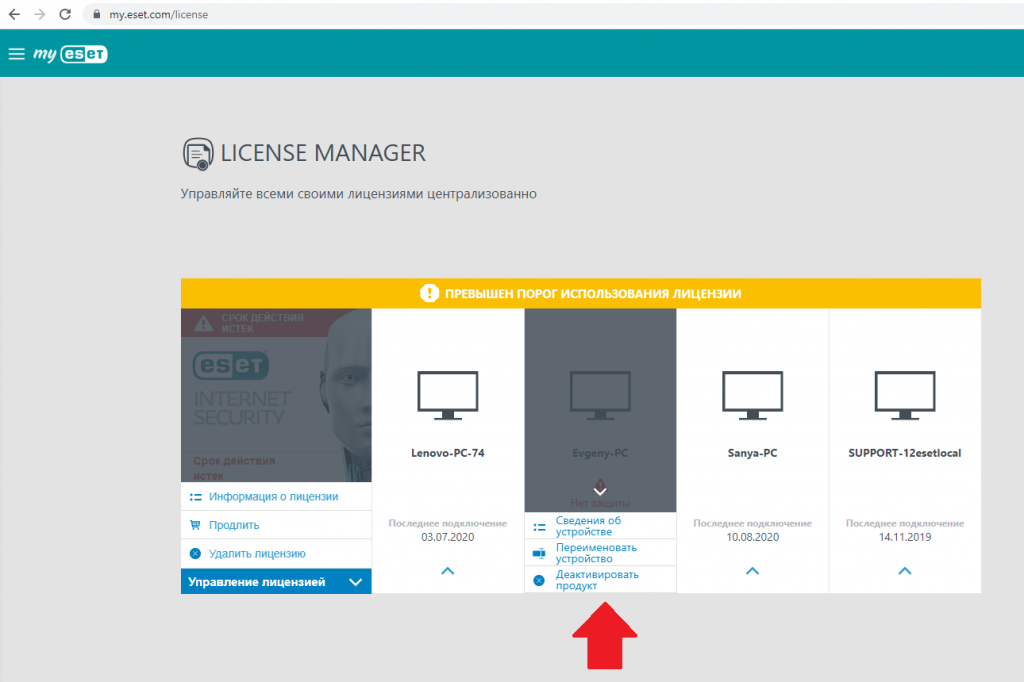Select the Sanya-PC monitor icon
Viewport: 1024px width, 682px height.
pyautogui.click(x=752, y=395)
